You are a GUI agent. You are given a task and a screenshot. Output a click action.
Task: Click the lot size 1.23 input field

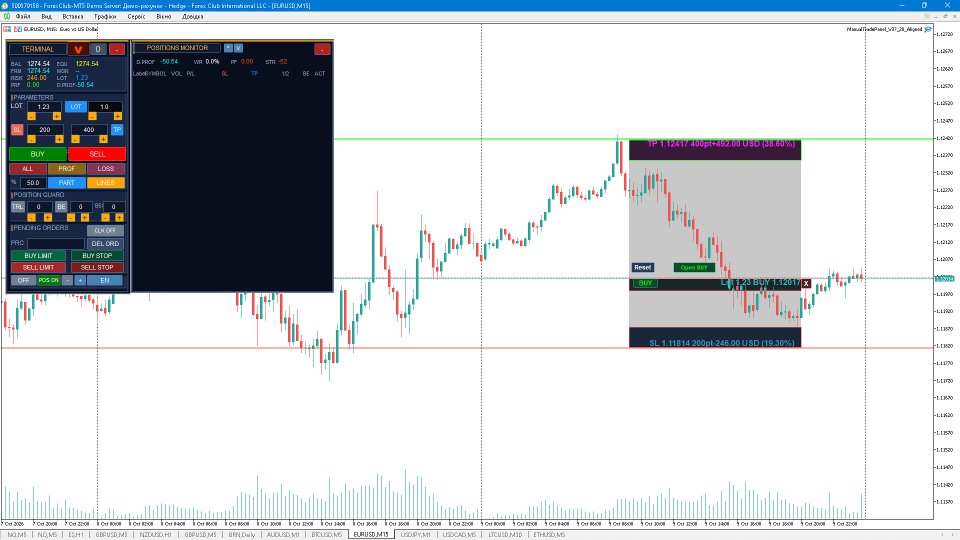[43, 107]
